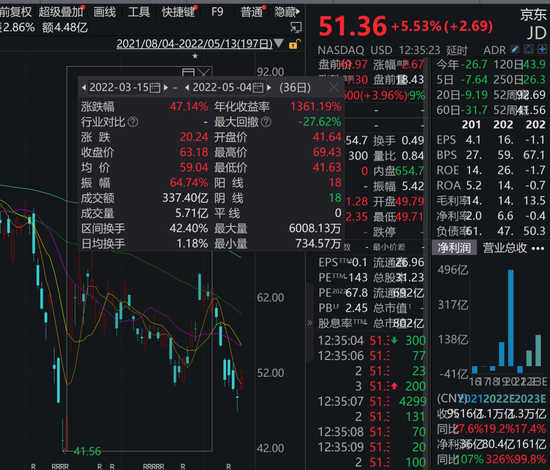This screenshot has height=470, width=550.
Task: Close the interval statistics panel
Action: [x=334, y=87]
